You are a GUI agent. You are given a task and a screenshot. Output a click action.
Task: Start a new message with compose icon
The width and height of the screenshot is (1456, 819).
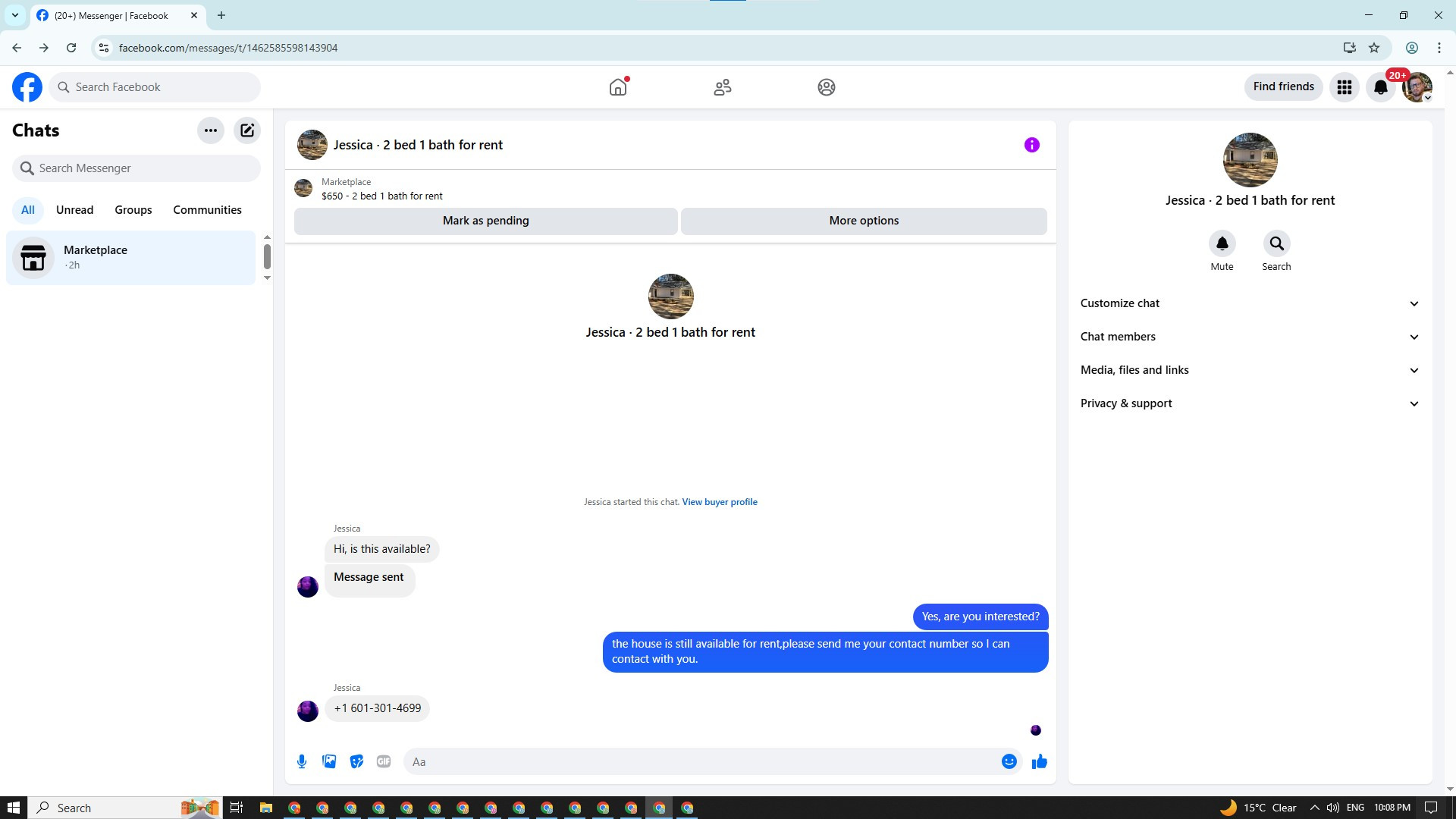(x=247, y=130)
